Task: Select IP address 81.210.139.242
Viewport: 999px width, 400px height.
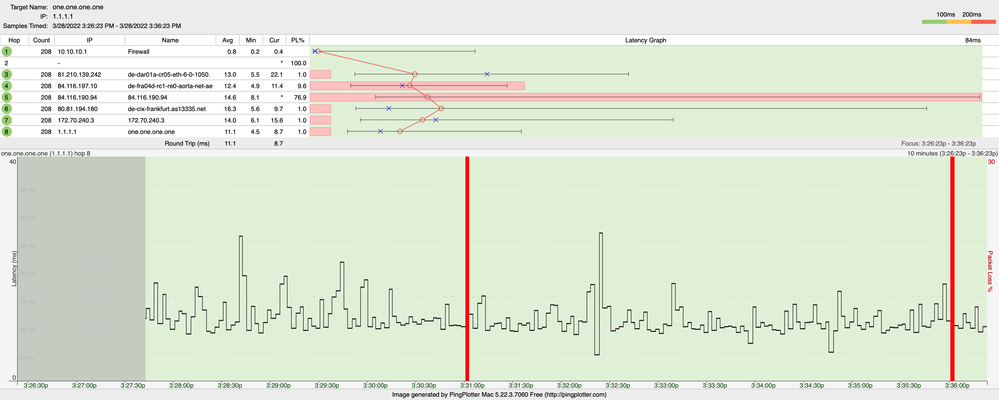Action: click(79, 75)
